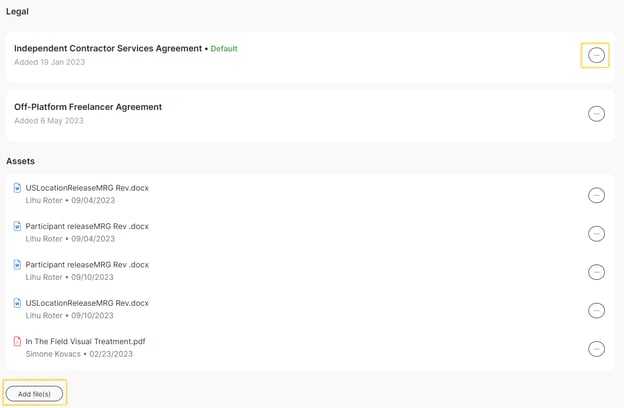Open options for USLocationReleaseMRG Rev.docx dated 09/04/2023
624x408 pixels.
pyautogui.click(x=596, y=195)
